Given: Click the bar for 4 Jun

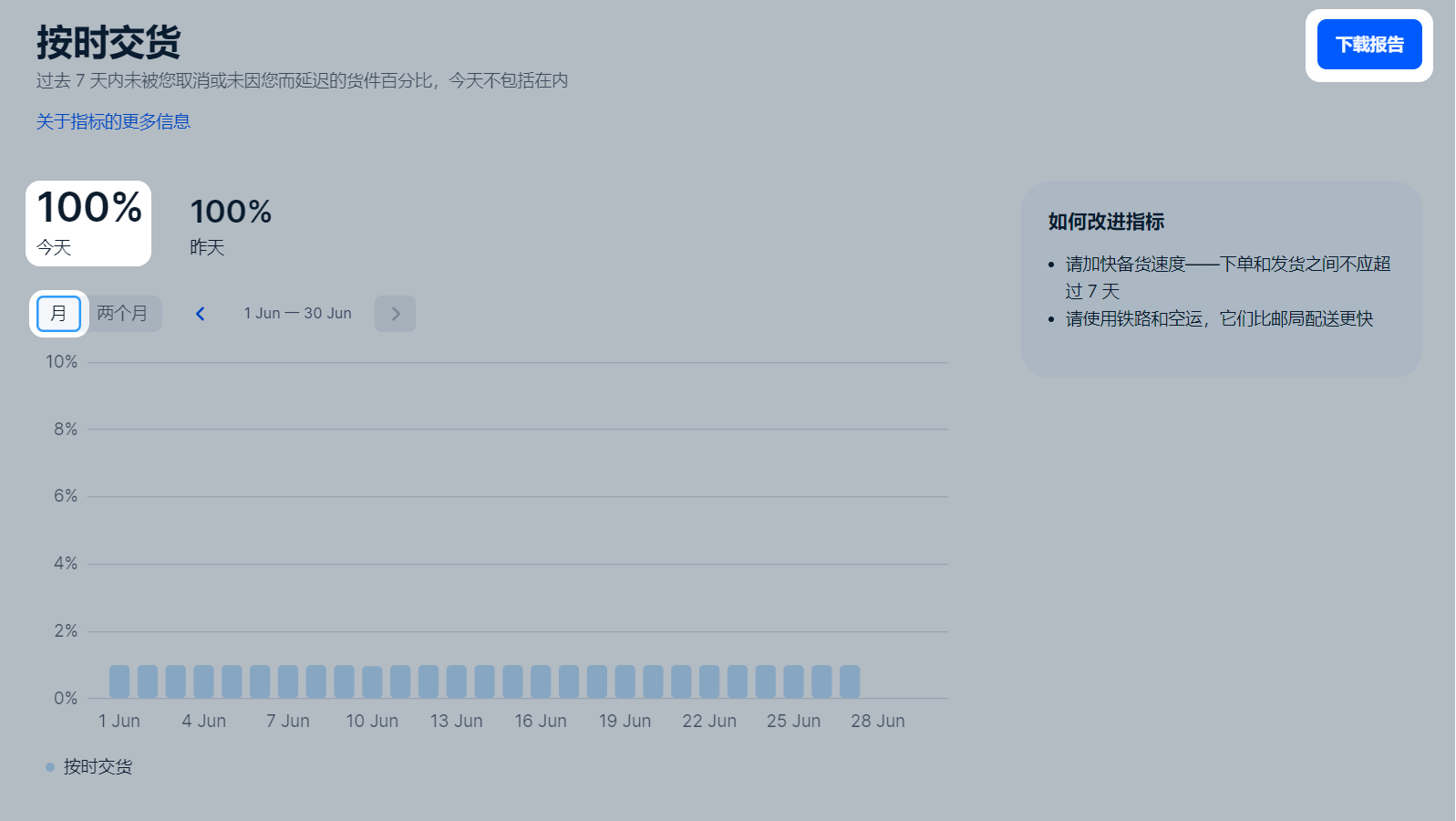Looking at the screenshot, I should tap(203, 681).
